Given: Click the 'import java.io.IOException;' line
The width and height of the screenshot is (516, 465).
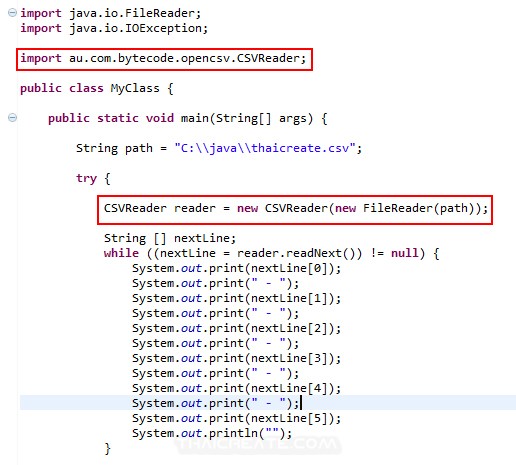Looking at the screenshot, I should 114,28.
